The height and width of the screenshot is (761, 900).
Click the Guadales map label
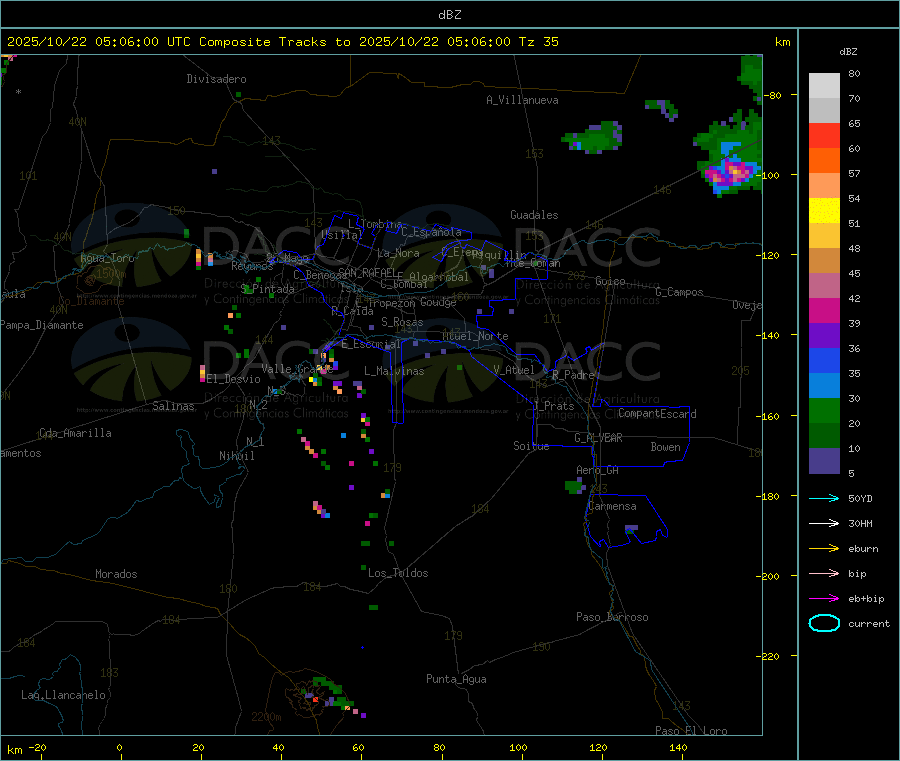pos(534,215)
